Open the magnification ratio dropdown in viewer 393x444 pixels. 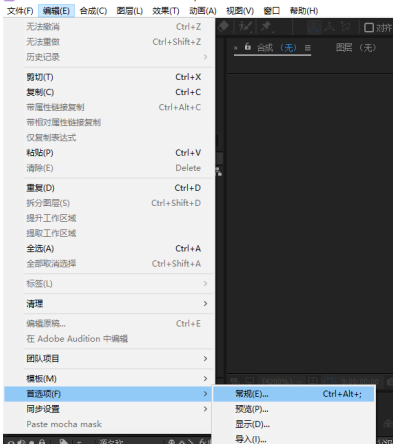click(283, 380)
